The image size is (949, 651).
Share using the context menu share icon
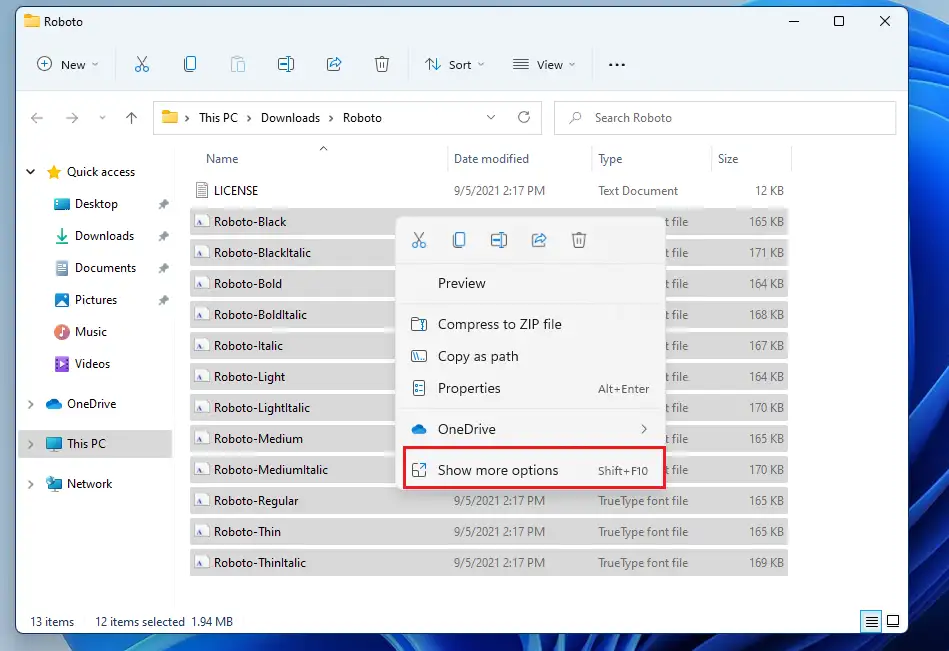click(x=539, y=240)
